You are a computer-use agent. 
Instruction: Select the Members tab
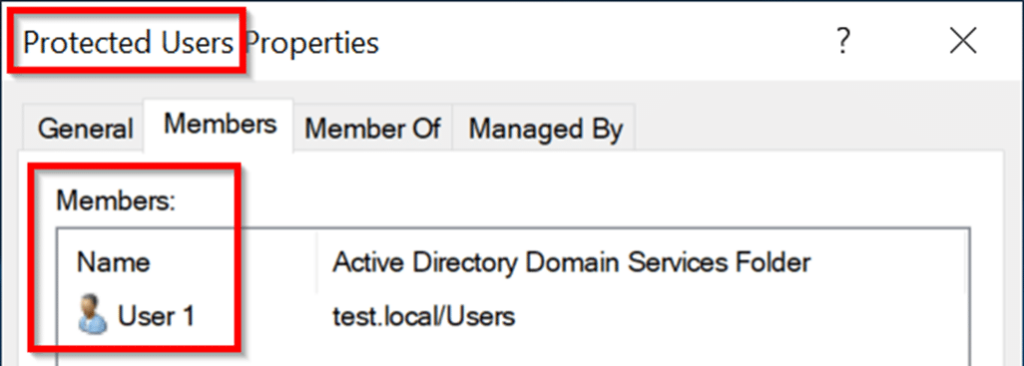tap(219, 124)
